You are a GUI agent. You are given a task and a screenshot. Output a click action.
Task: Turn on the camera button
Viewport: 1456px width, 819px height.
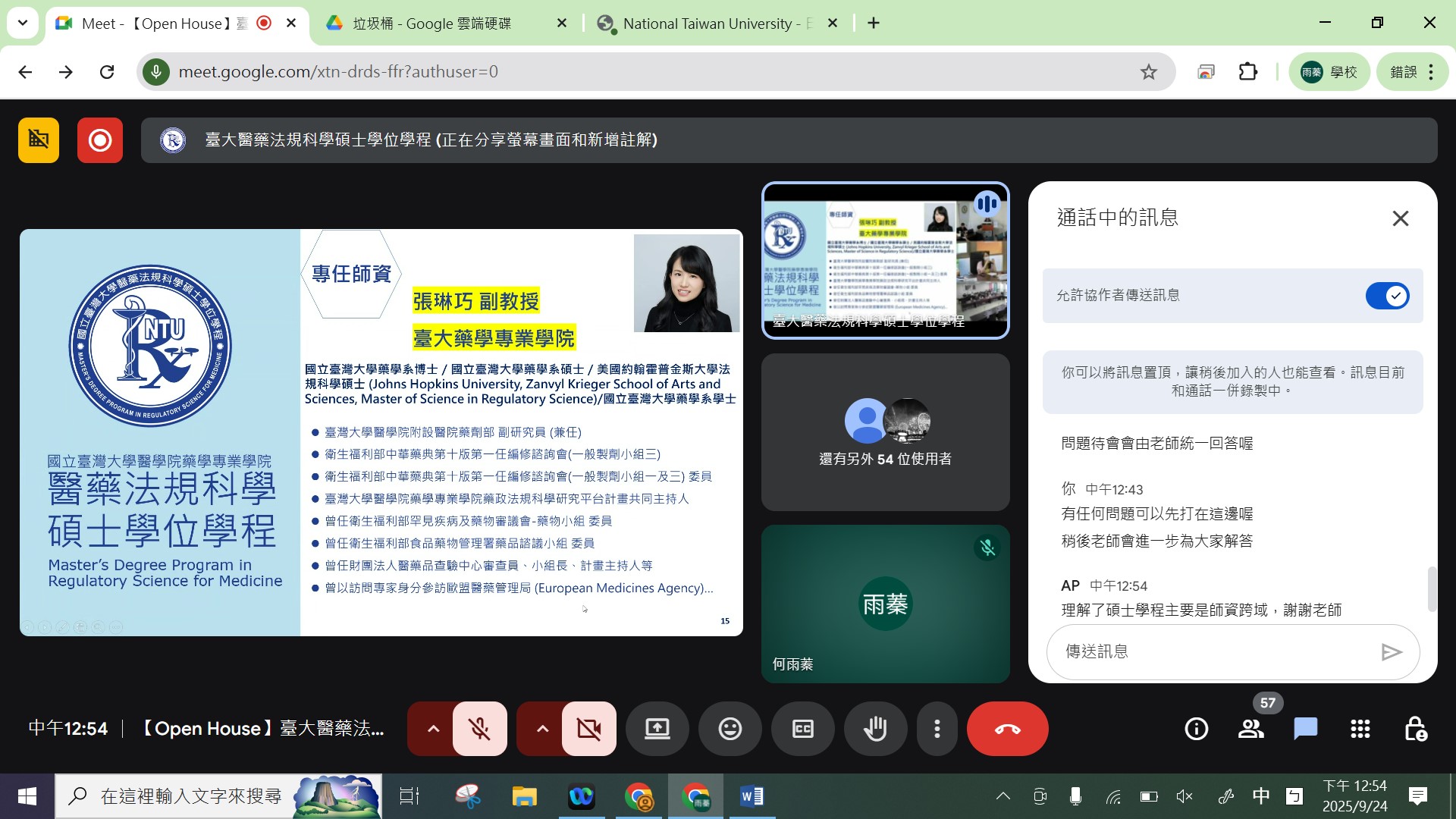click(x=588, y=729)
